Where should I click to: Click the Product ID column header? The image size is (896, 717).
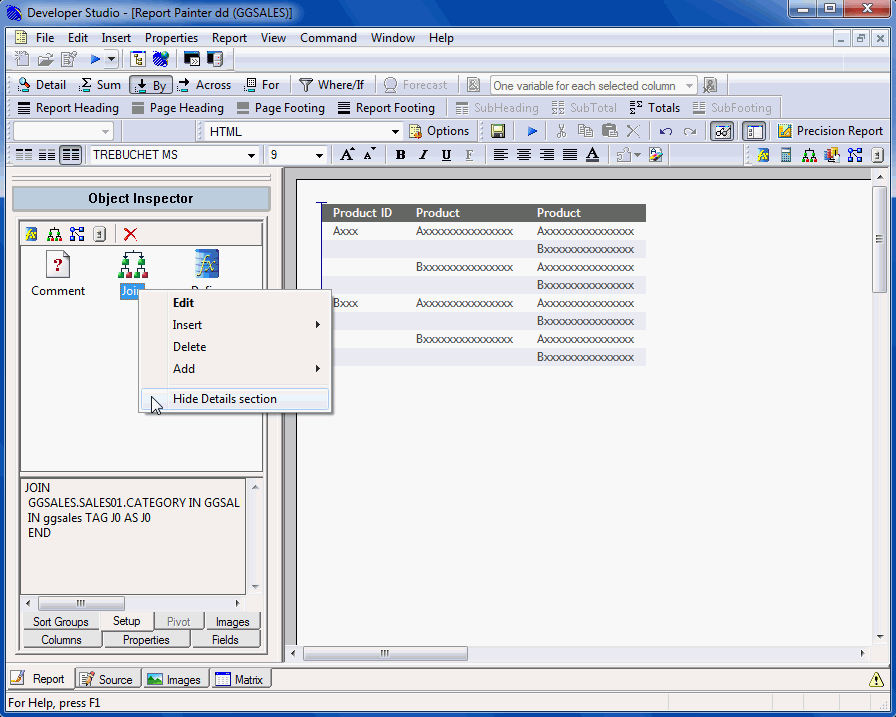(x=362, y=213)
